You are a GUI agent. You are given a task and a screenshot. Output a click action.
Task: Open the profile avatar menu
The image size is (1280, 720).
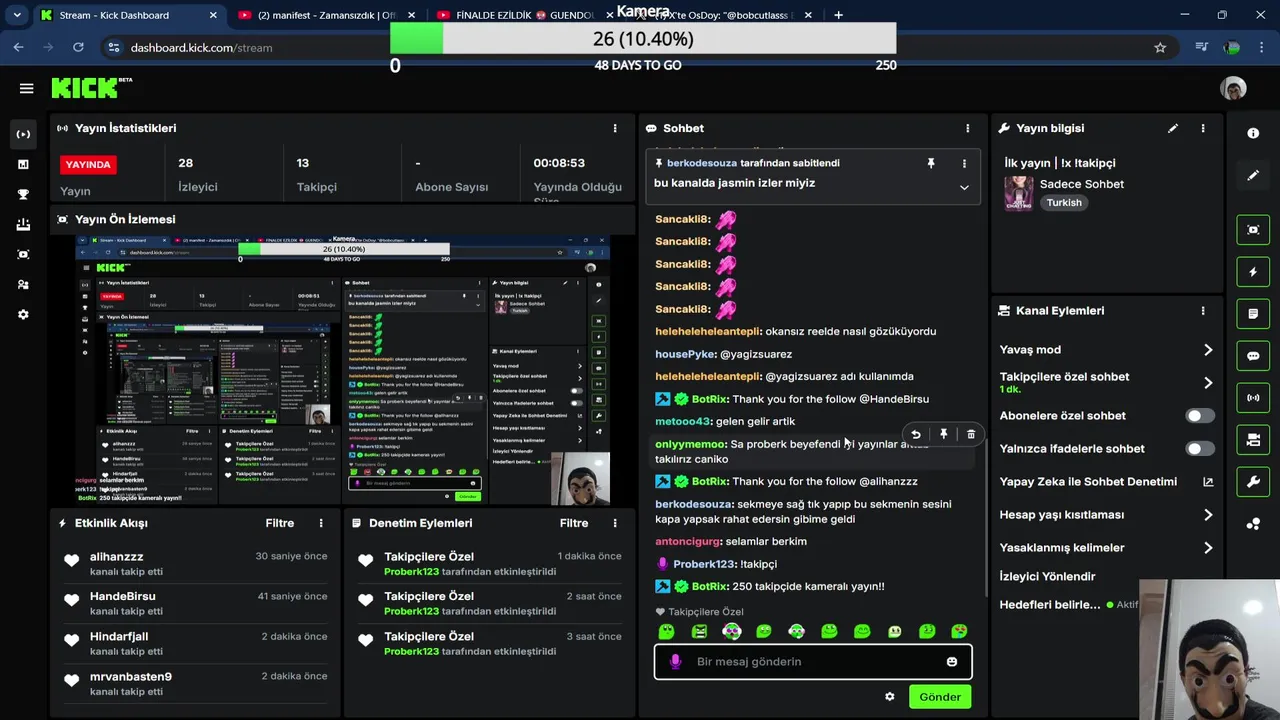click(1233, 88)
